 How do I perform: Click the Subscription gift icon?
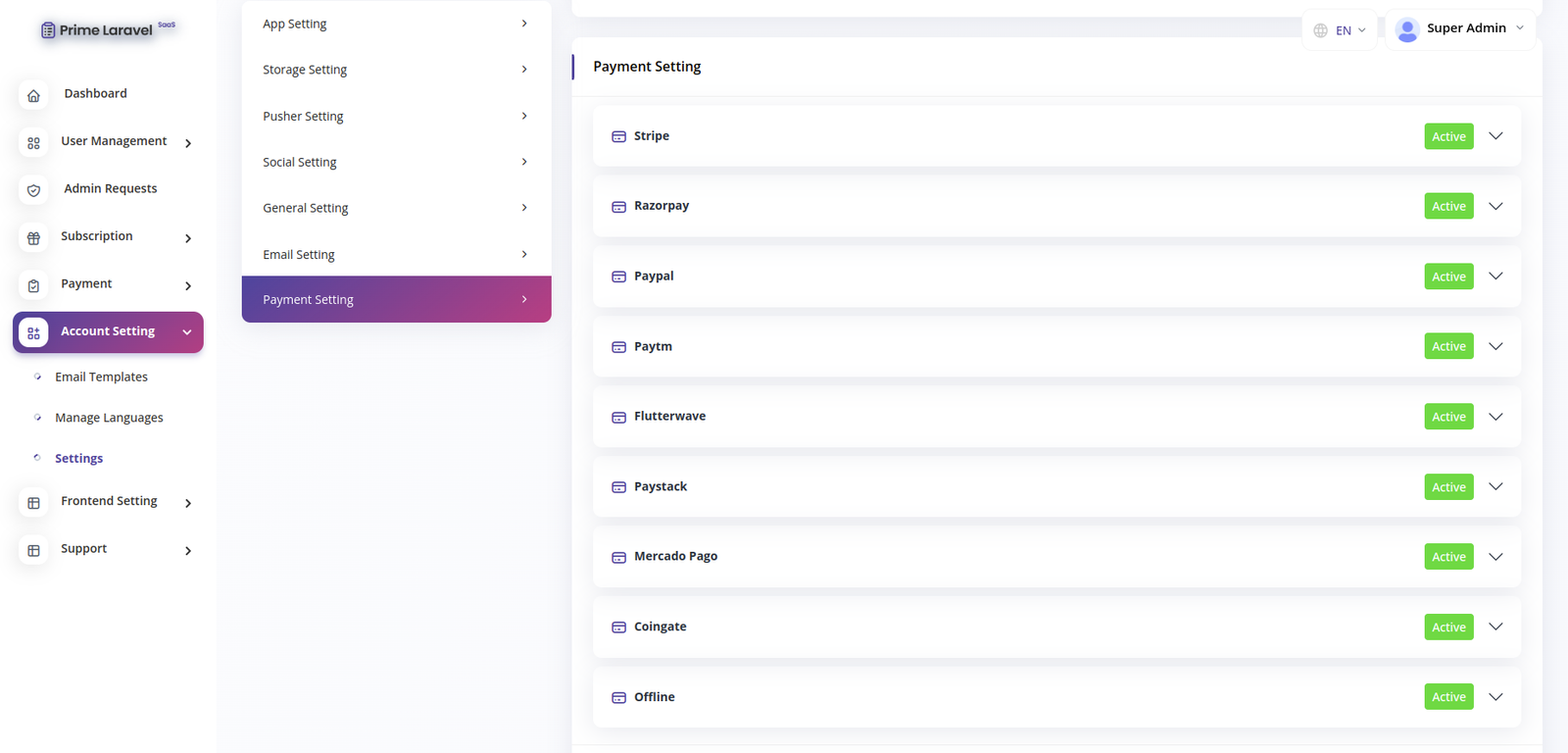click(33, 238)
